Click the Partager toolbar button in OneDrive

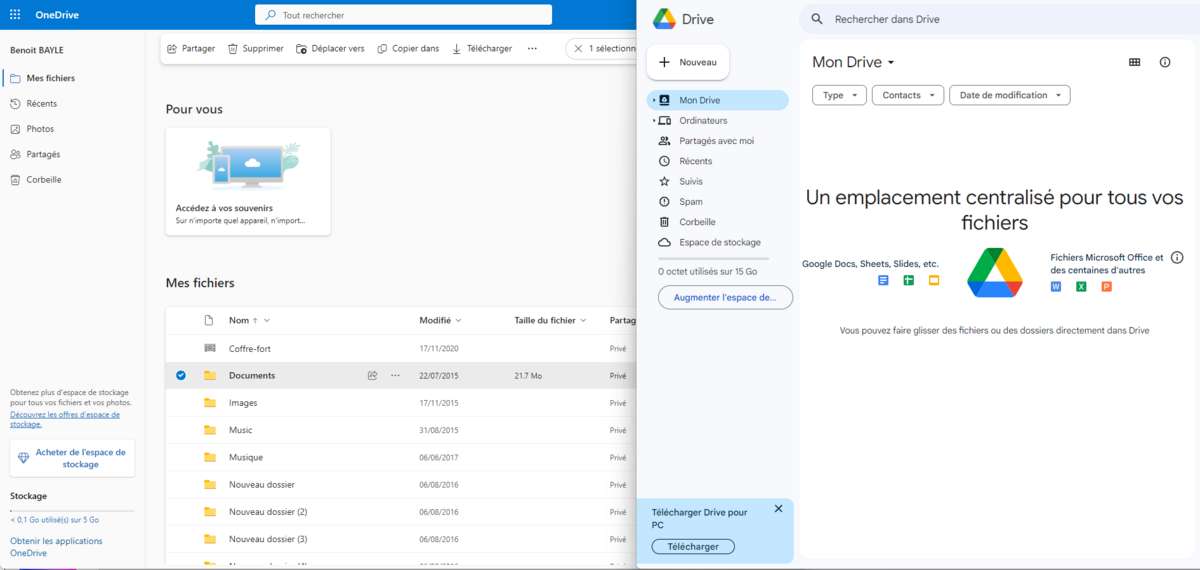[x=191, y=48]
